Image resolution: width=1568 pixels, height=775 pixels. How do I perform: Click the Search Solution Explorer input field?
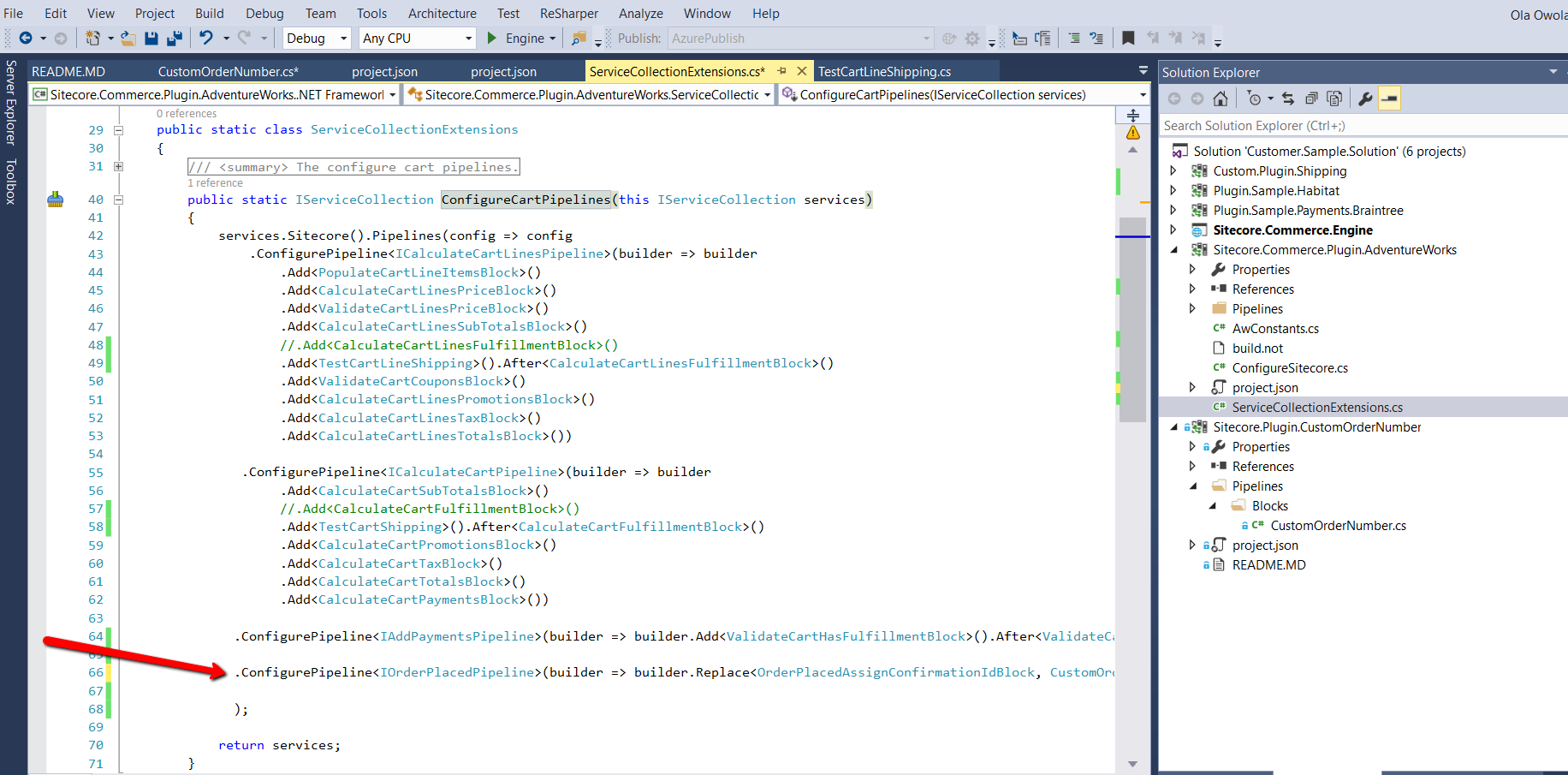(1363, 125)
